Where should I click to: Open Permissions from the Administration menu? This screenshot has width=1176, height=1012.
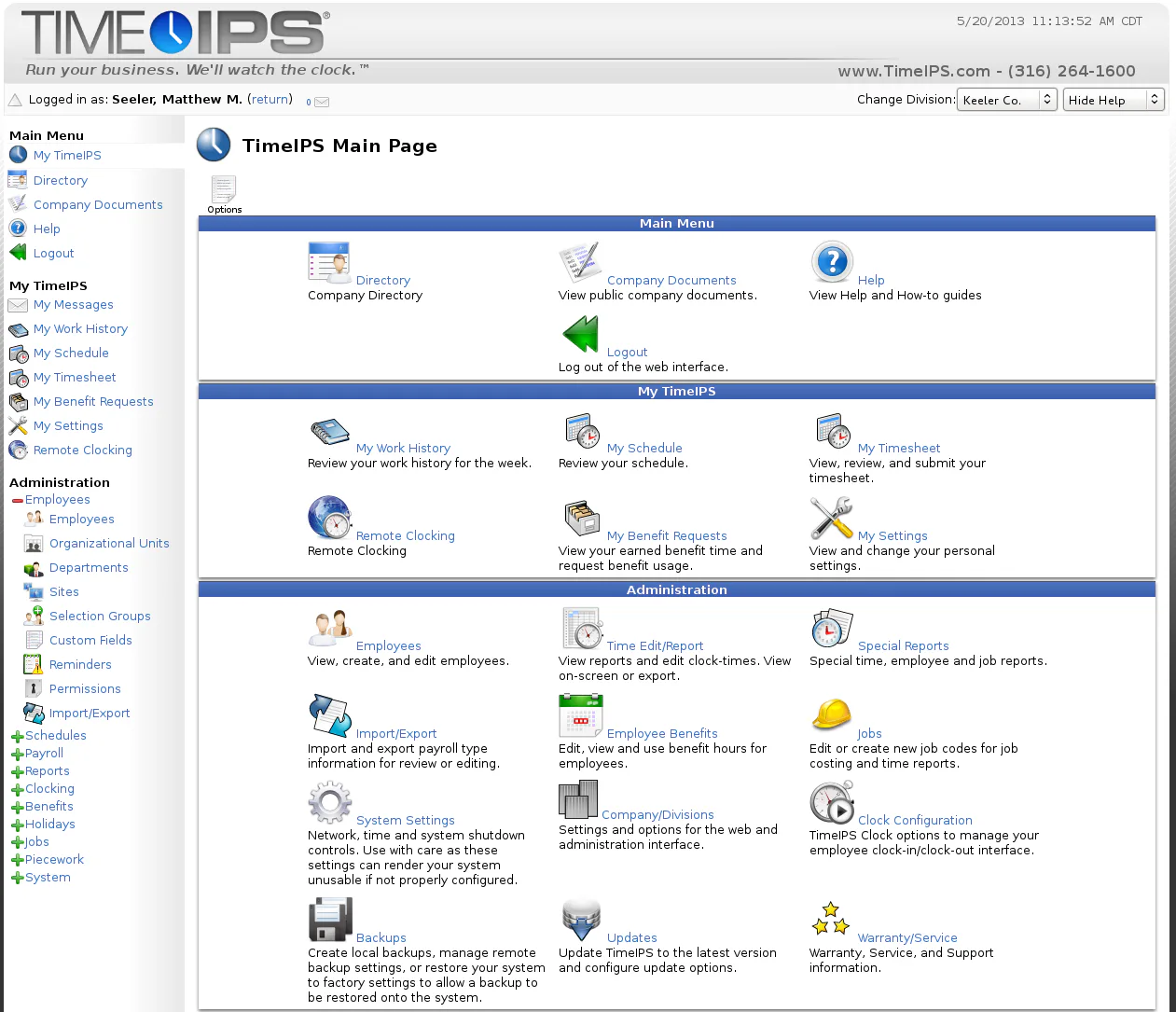click(x=82, y=688)
